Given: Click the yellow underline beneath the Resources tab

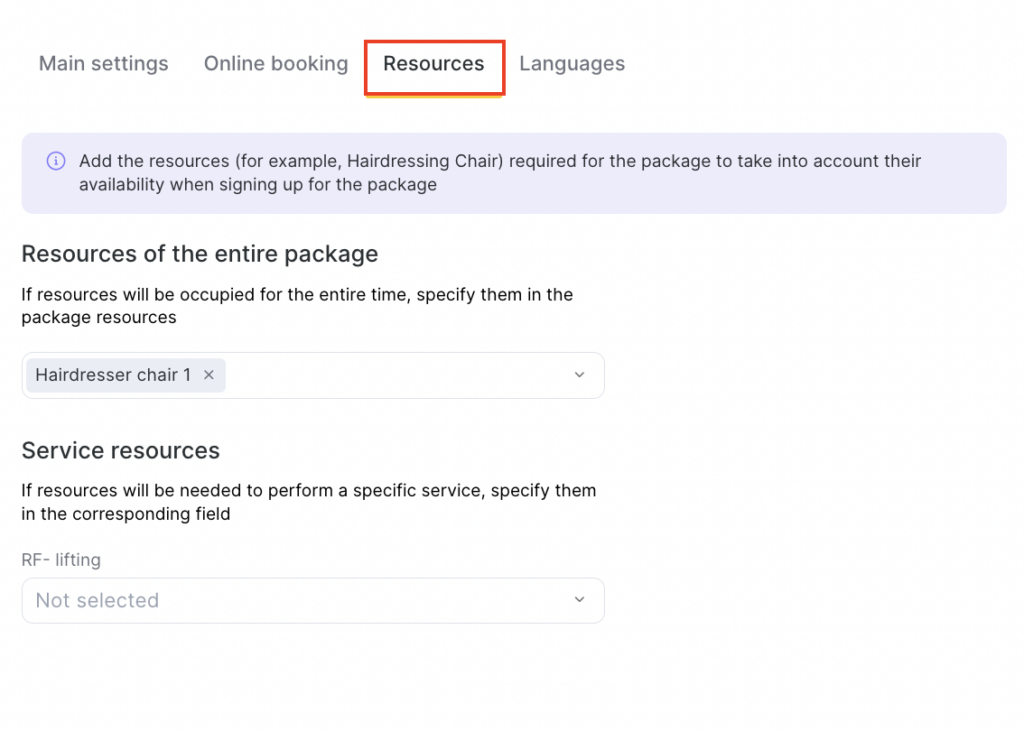Looking at the screenshot, I should (433, 96).
